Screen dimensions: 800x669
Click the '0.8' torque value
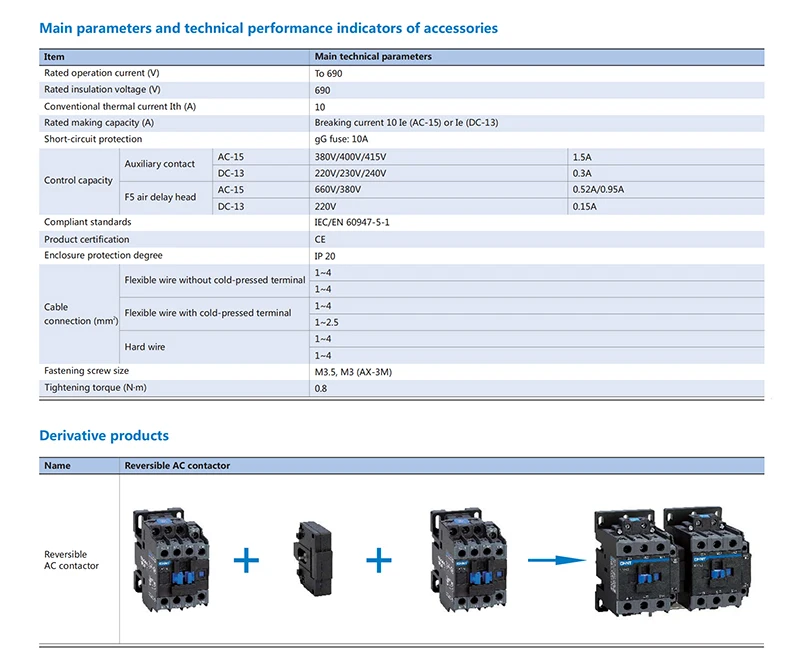320,389
